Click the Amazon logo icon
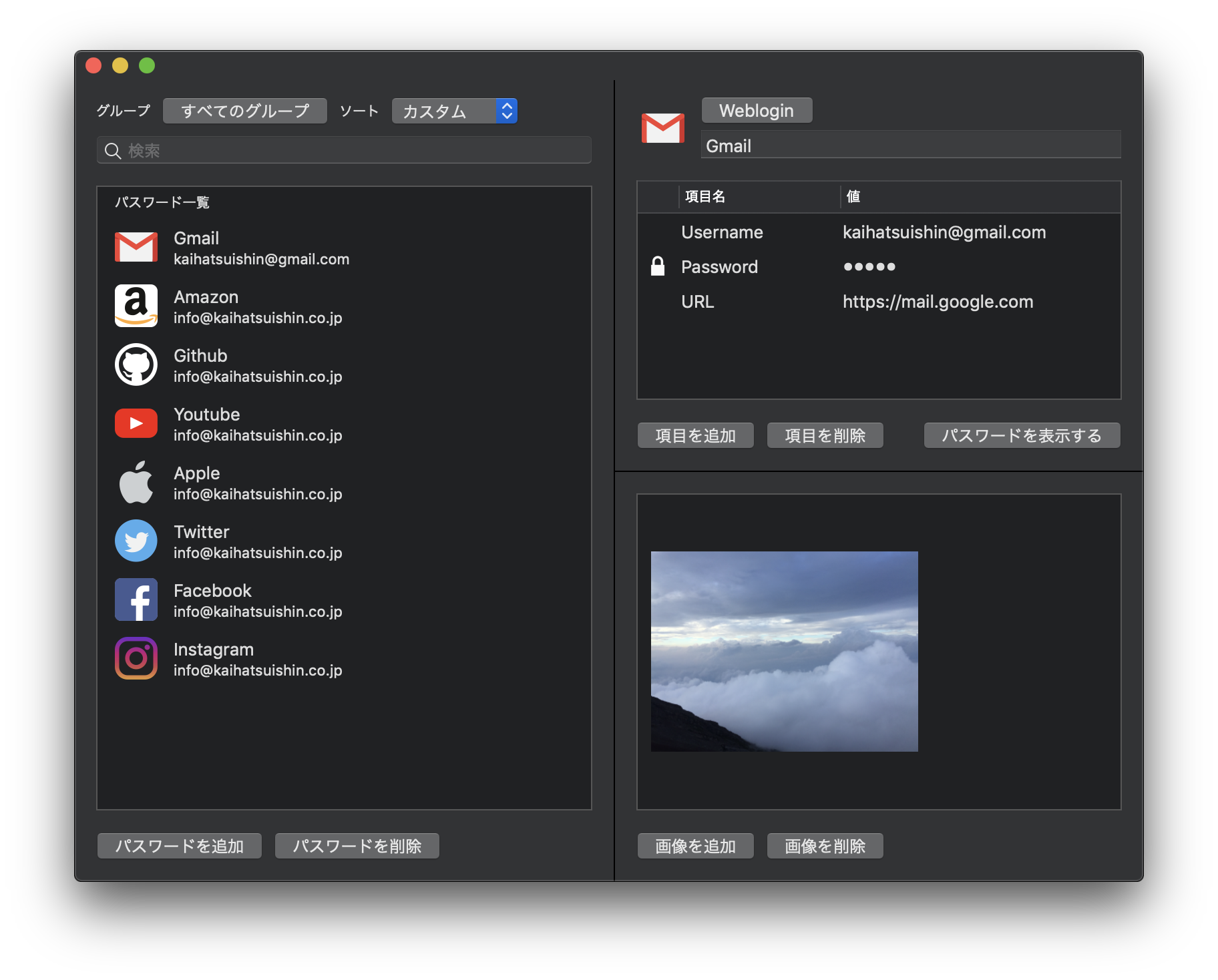The height and width of the screenshot is (980, 1218). pos(136,306)
